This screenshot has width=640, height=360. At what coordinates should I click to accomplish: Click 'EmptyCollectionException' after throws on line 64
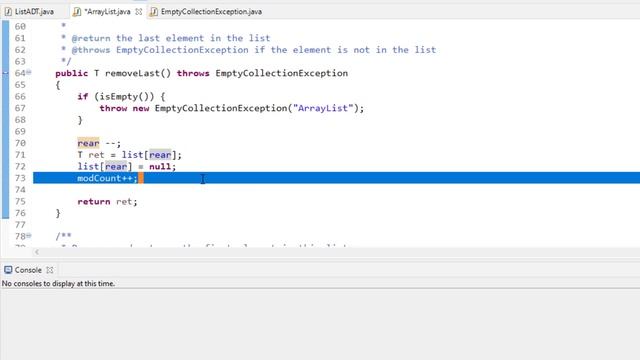pyautogui.click(x=282, y=73)
